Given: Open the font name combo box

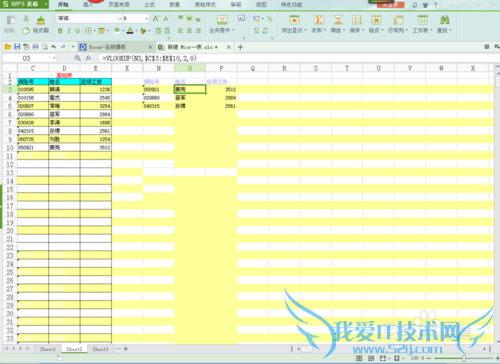Looking at the screenshot, I should (89, 18).
